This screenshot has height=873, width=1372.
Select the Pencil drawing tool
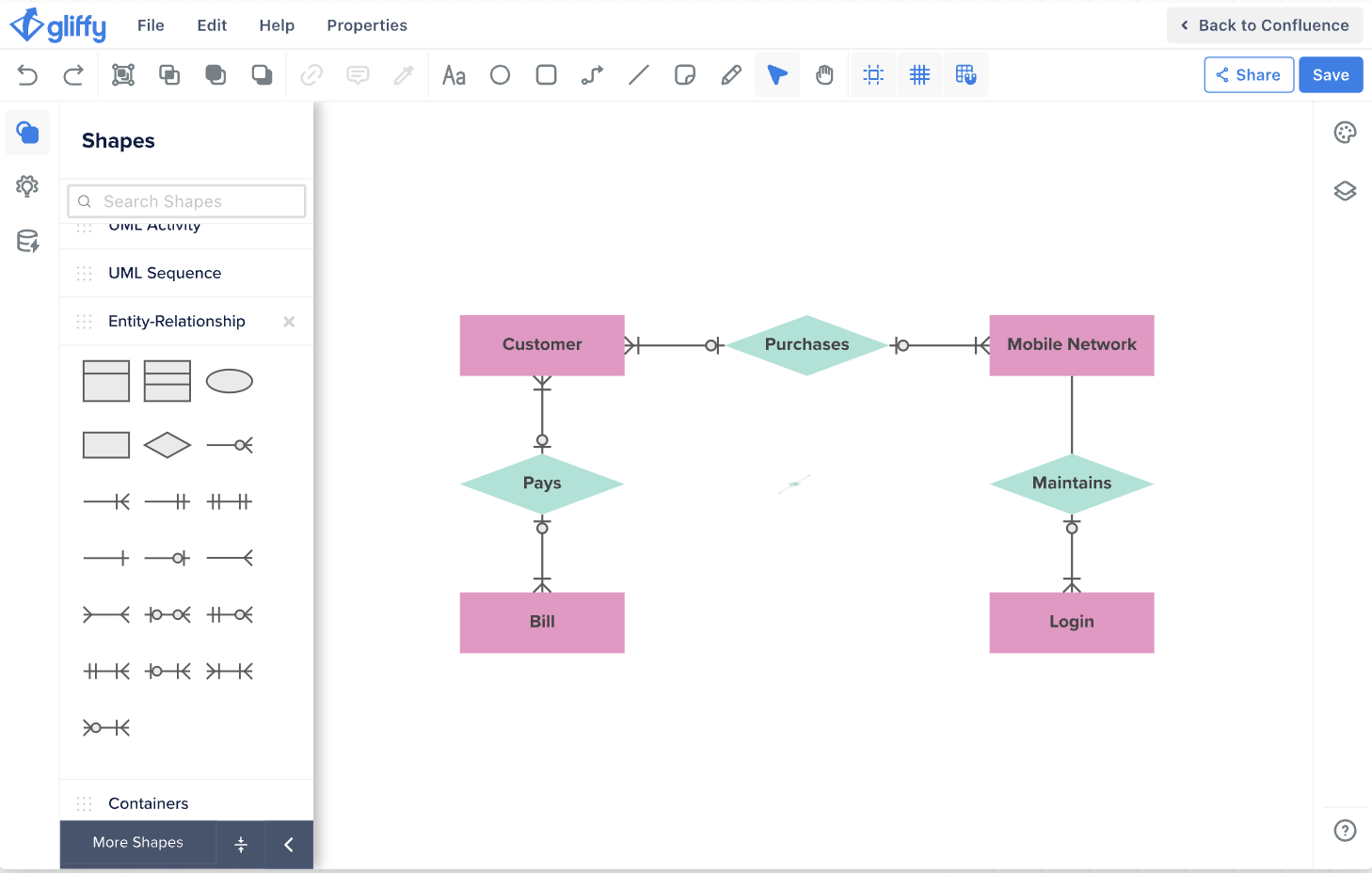click(731, 75)
